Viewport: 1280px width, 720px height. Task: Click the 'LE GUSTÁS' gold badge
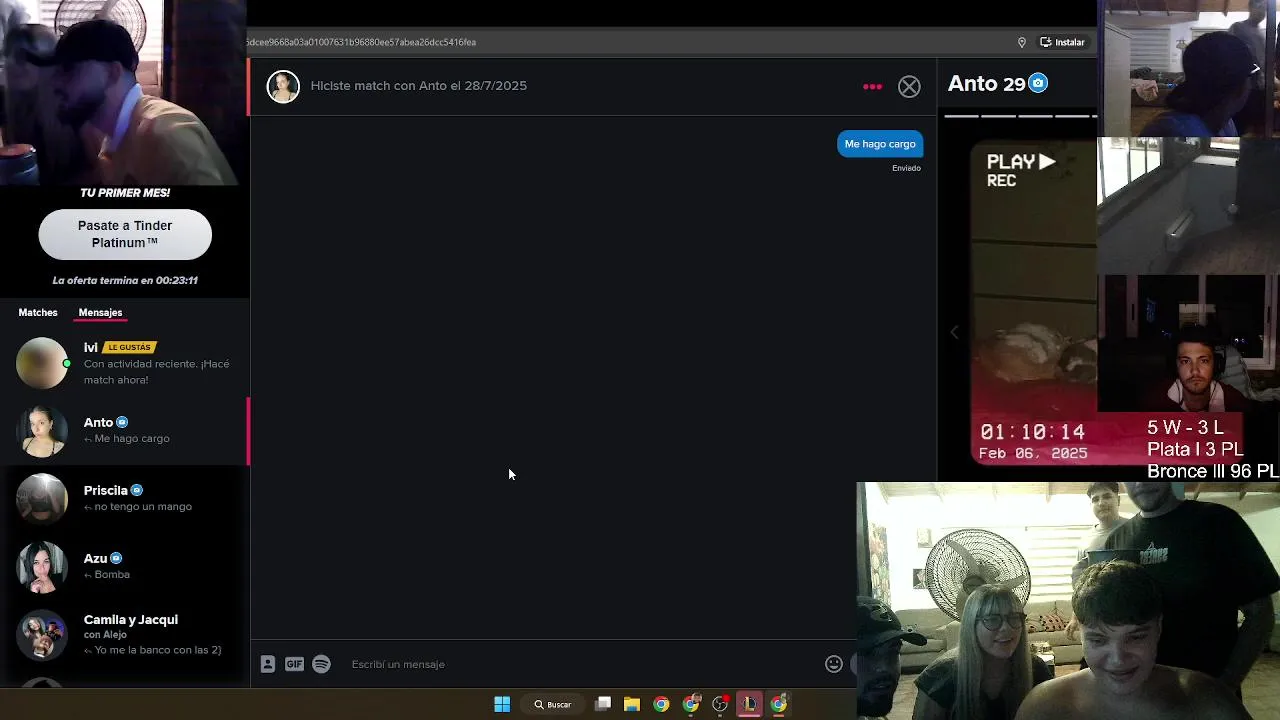click(130, 347)
